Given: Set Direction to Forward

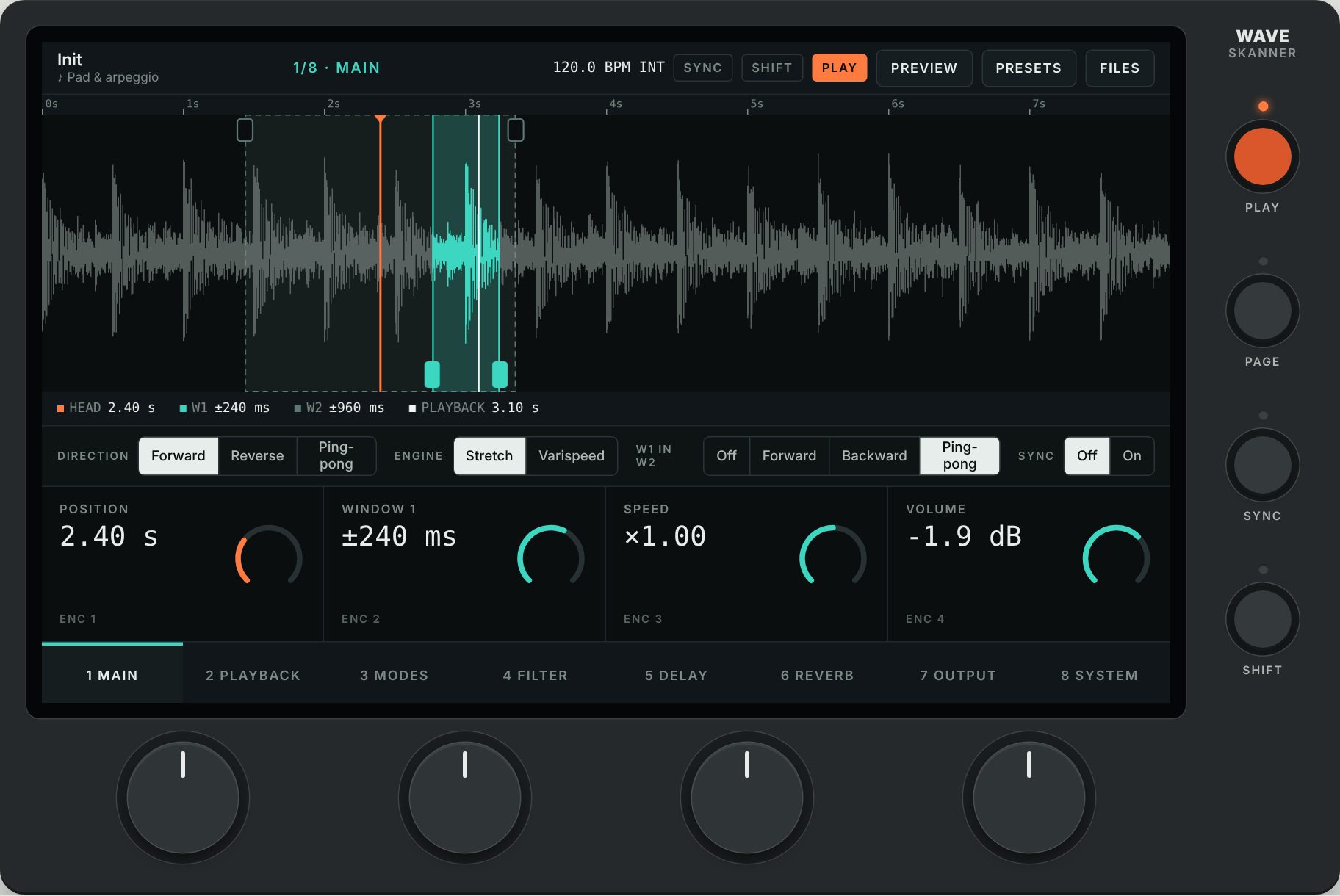Looking at the screenshot, I should click(179, 455).
